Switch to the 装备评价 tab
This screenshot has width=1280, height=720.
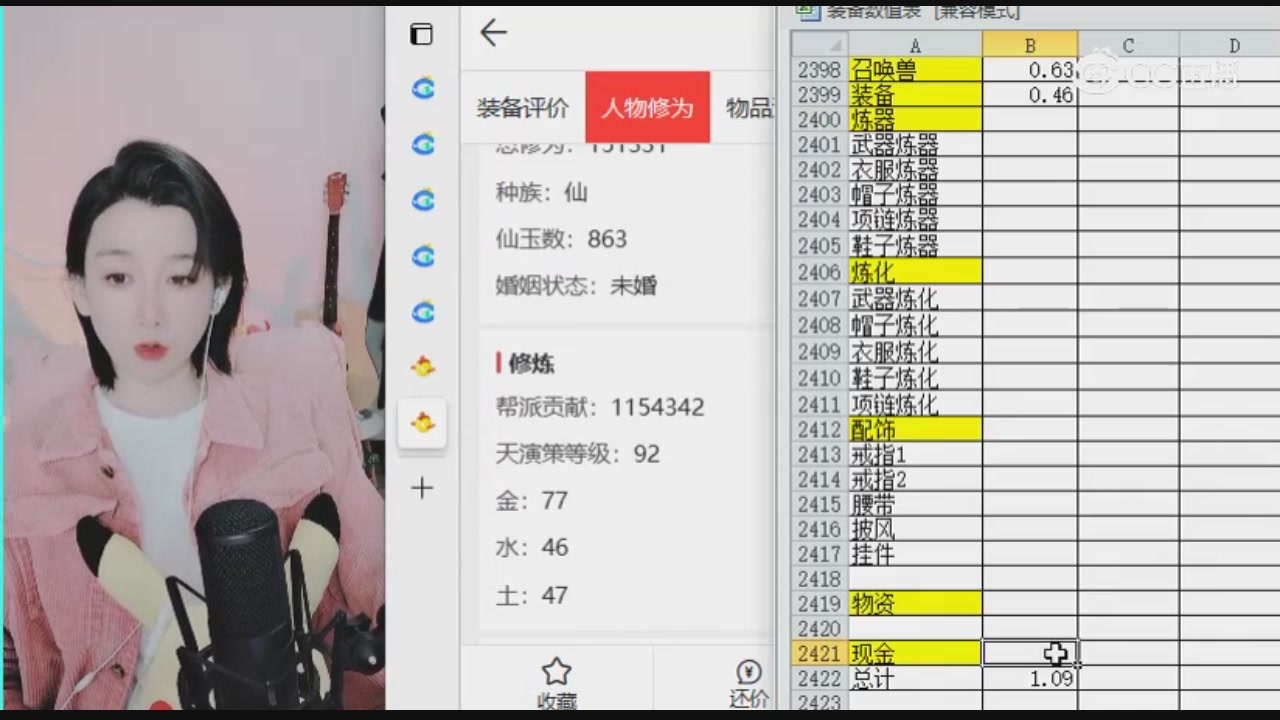pyautogui.click(x=522, y=108)
